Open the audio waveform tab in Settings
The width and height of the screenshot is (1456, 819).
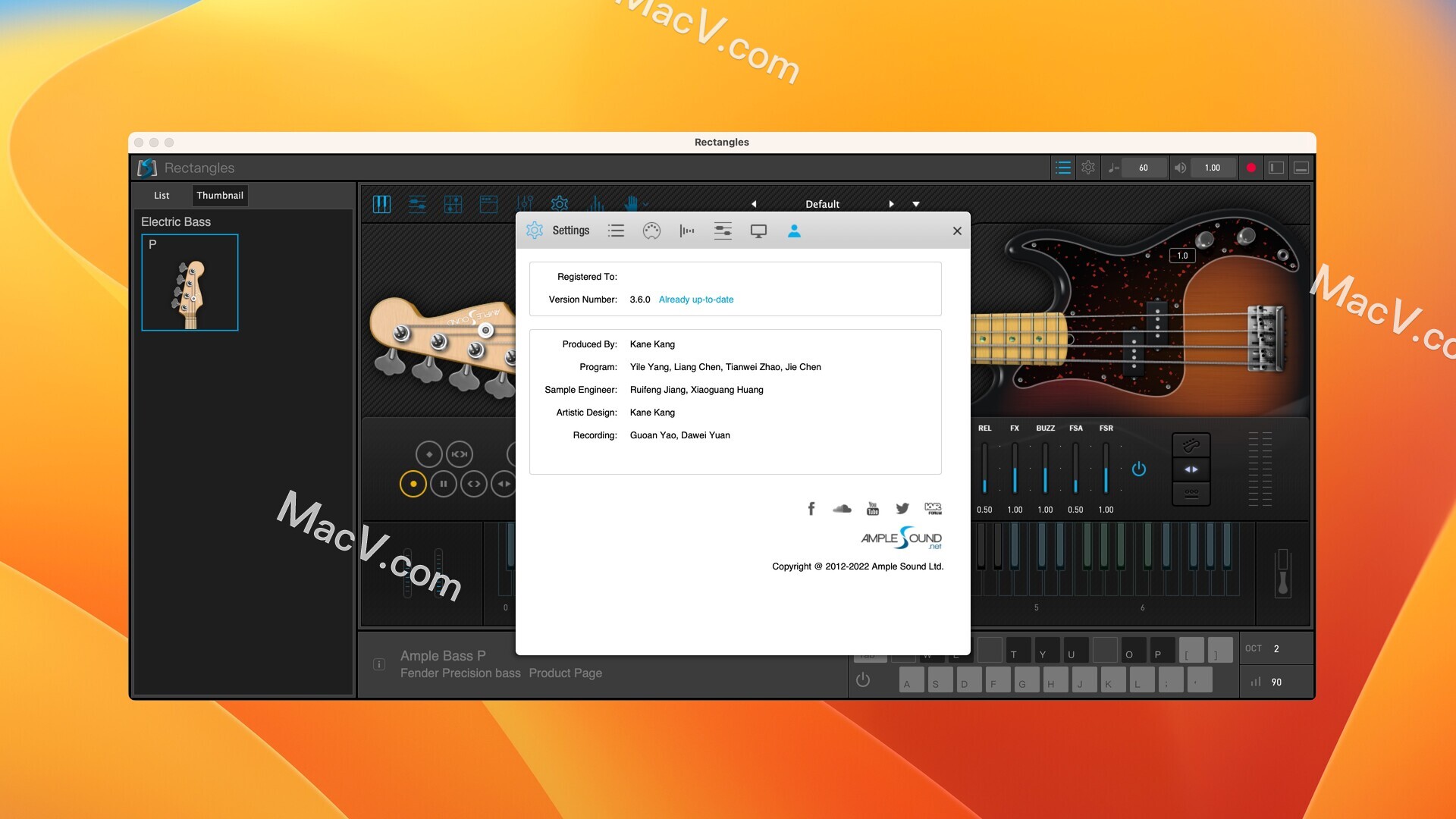coord(687,231)
